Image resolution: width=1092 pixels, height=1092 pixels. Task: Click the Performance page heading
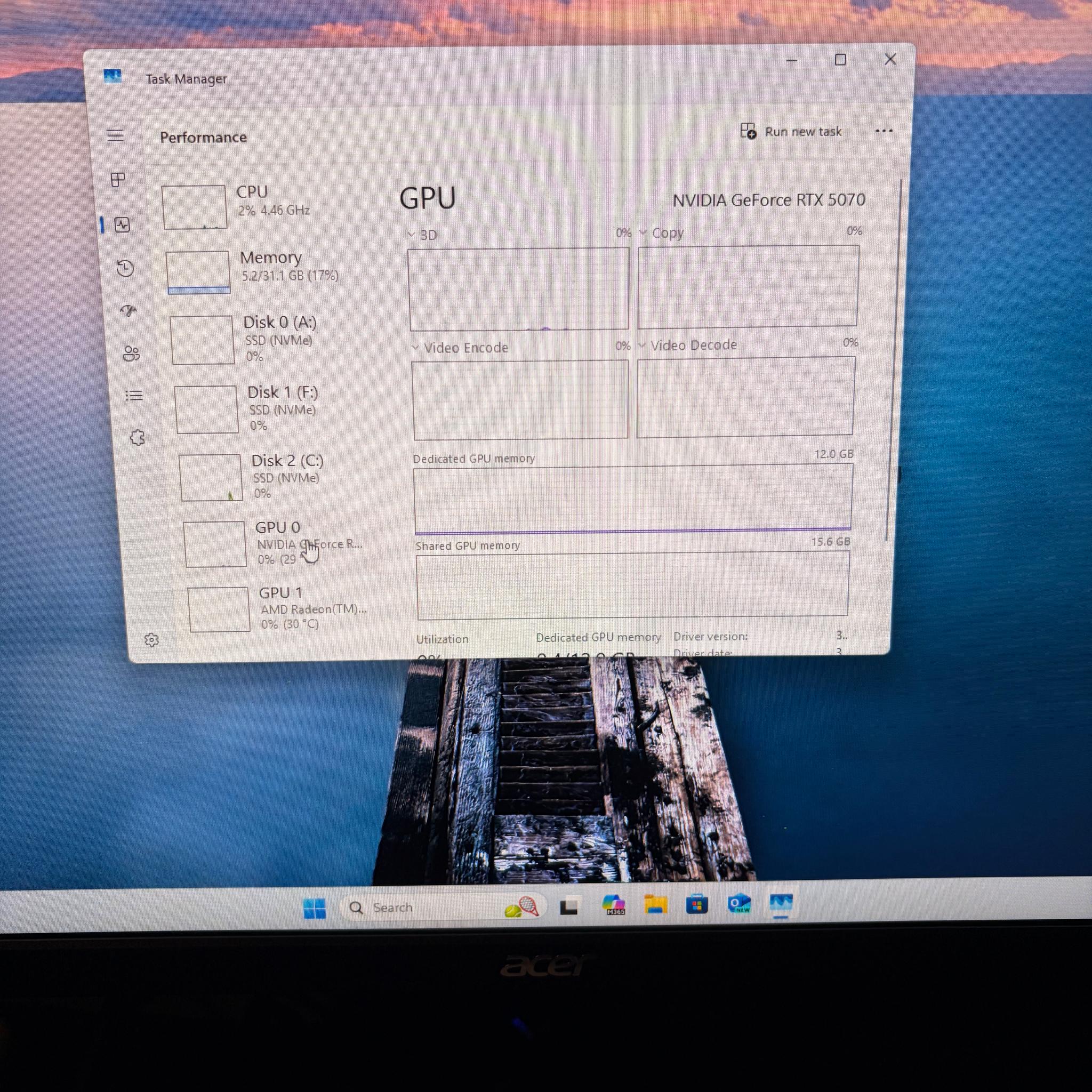(204, 138)
